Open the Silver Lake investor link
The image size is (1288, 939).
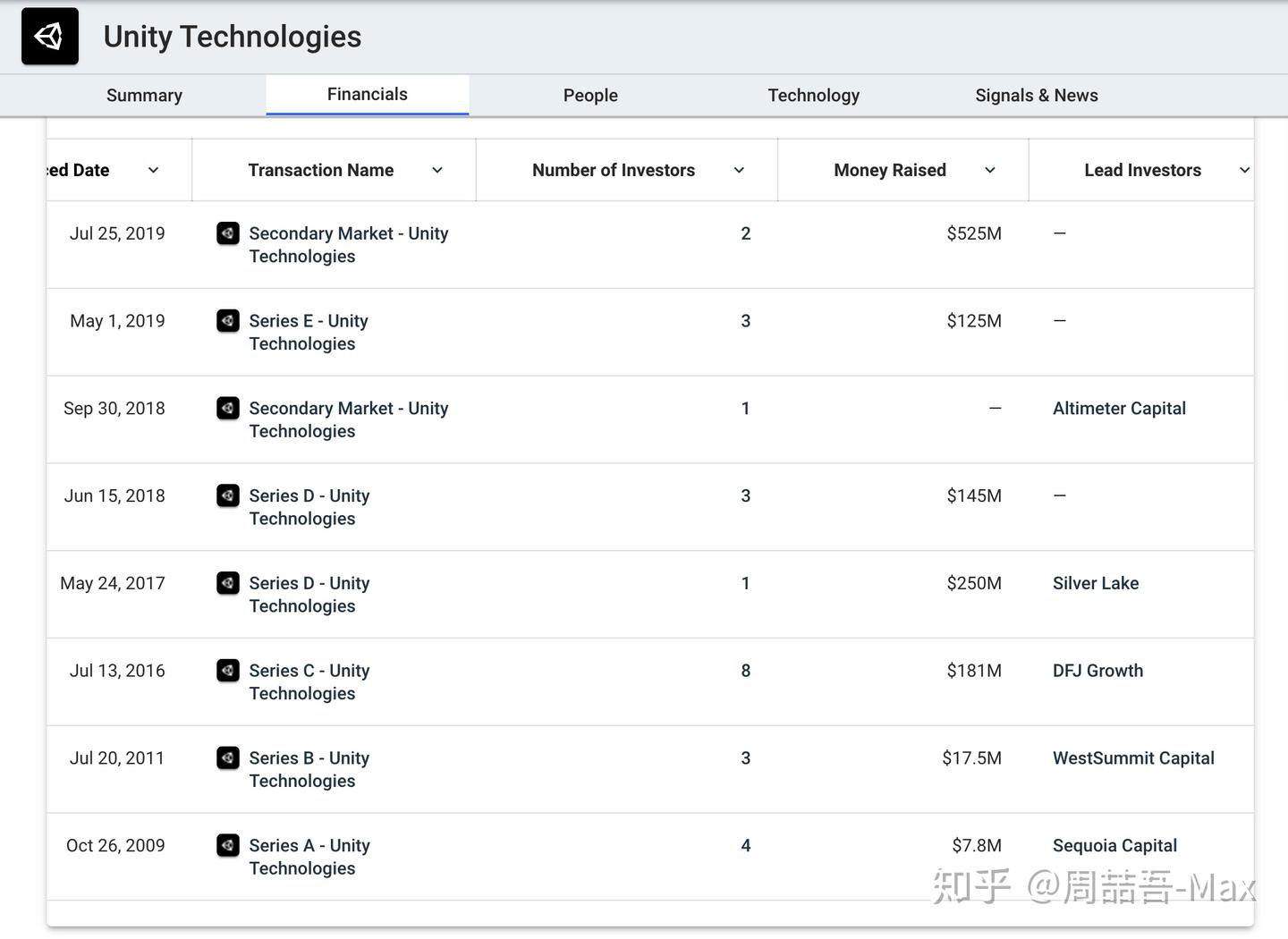click(x=1096, y=584)
